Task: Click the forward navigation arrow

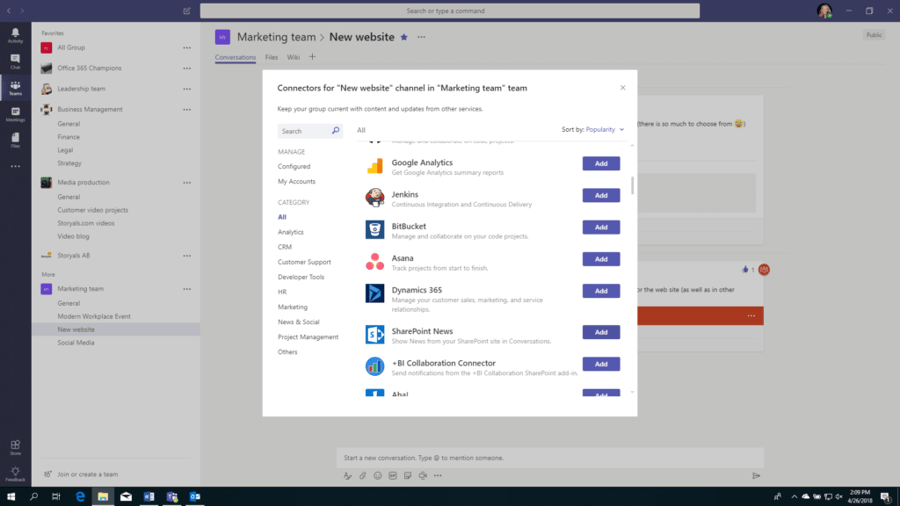Action: click(x=22, y=11)
